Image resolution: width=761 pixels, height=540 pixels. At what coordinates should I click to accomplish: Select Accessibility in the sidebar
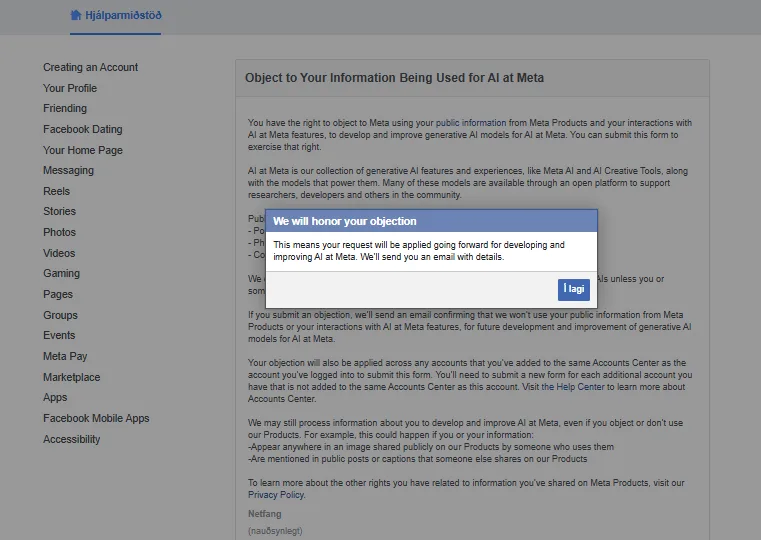pos(71,440)
